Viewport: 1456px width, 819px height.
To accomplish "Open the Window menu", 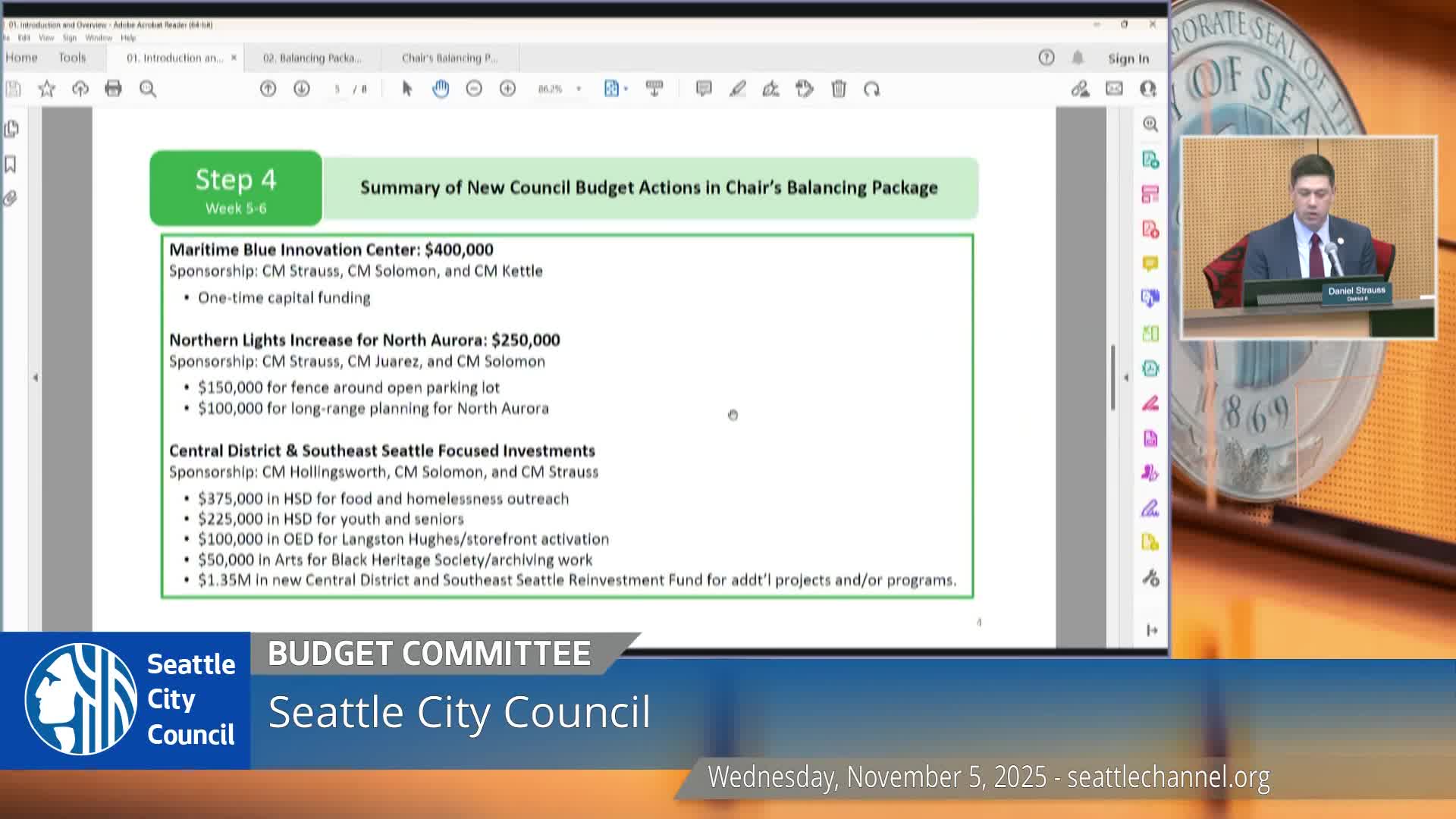I will click(98, 38).
